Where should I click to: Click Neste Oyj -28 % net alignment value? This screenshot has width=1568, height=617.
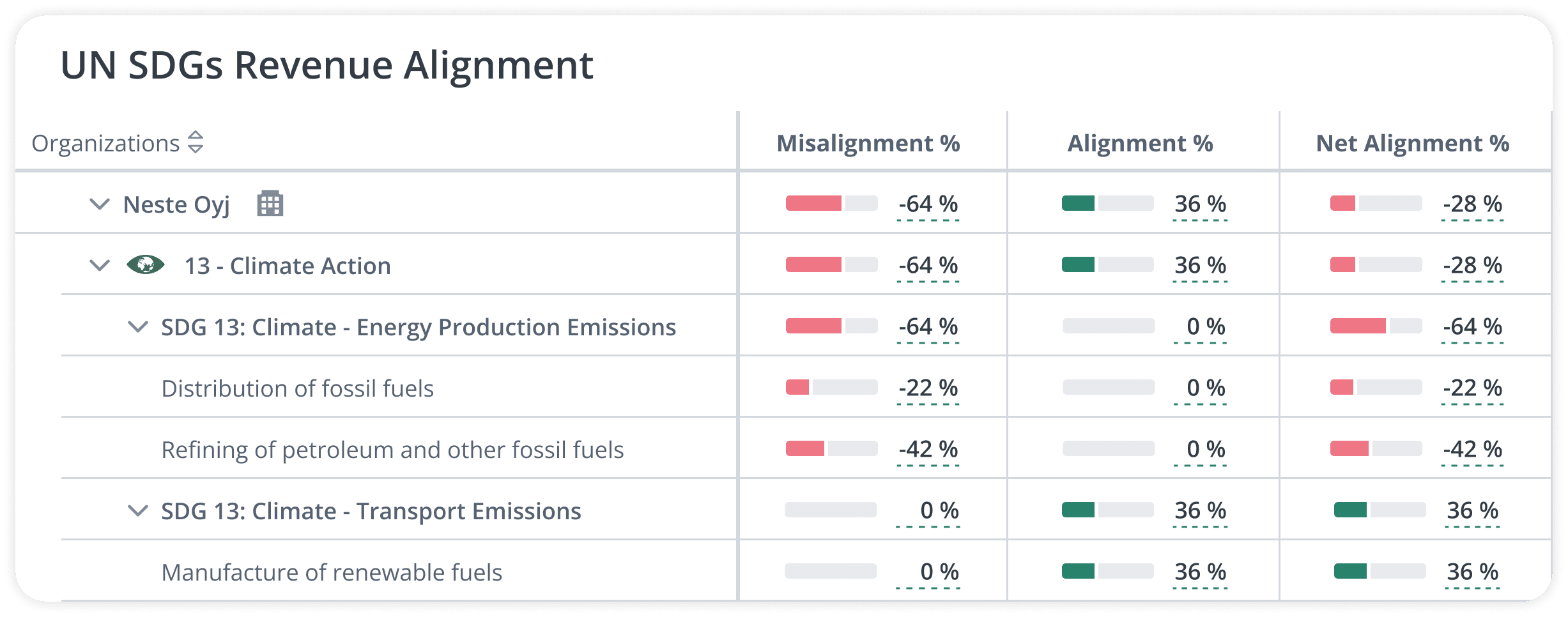(x=1472, y=204)
